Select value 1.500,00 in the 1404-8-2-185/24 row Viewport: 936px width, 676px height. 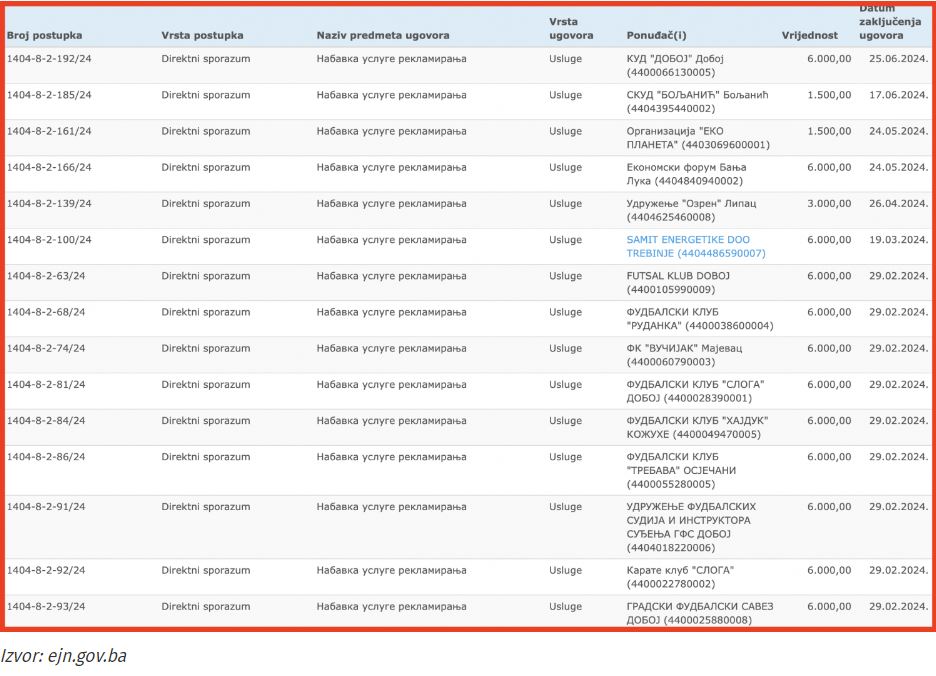coord(829,95)
